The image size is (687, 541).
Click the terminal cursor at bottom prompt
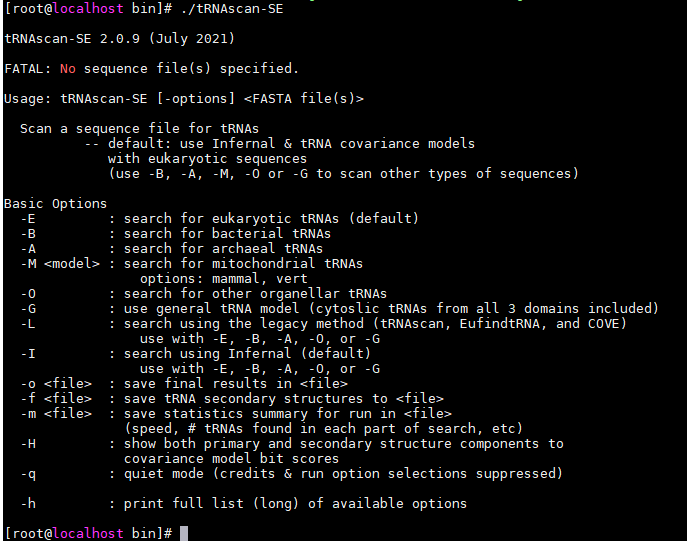click(x=184, y=533)
